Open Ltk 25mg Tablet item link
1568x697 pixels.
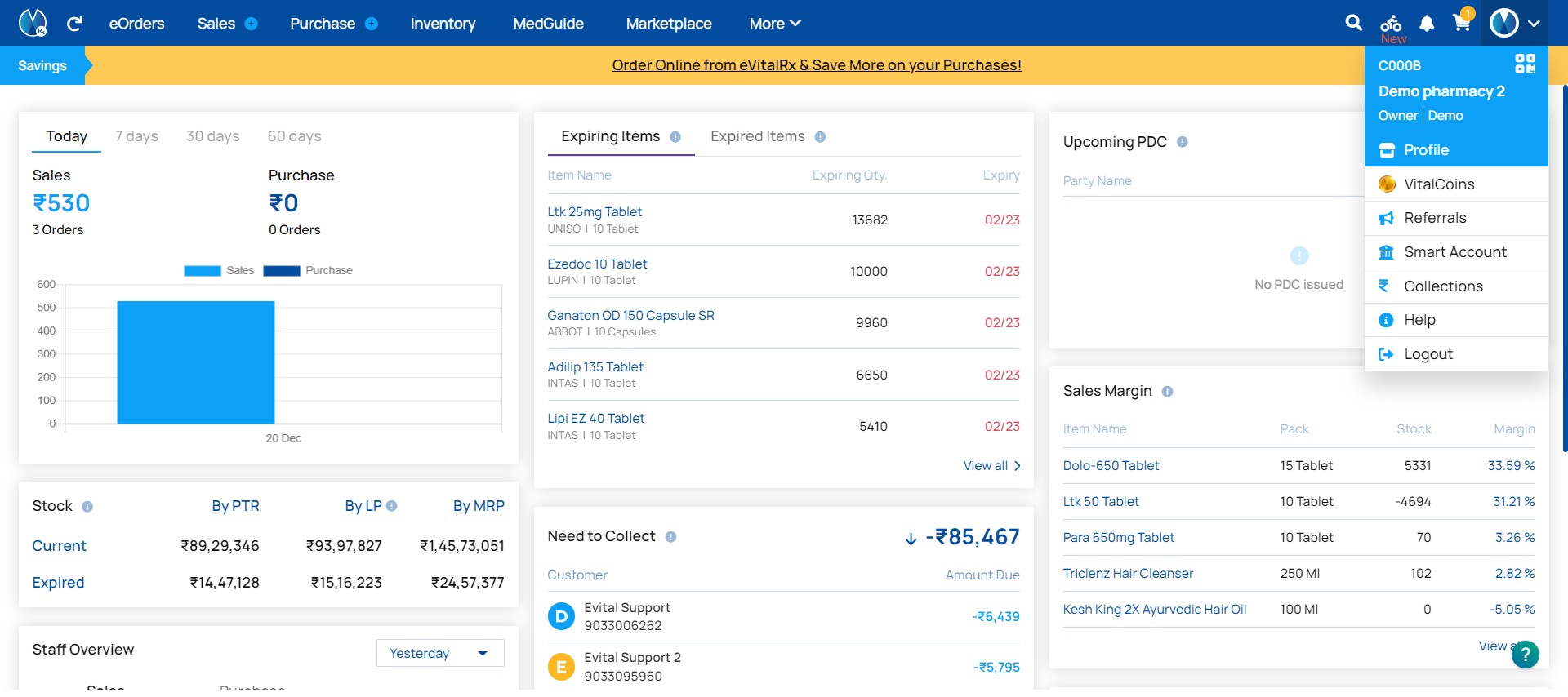point(595,212)
